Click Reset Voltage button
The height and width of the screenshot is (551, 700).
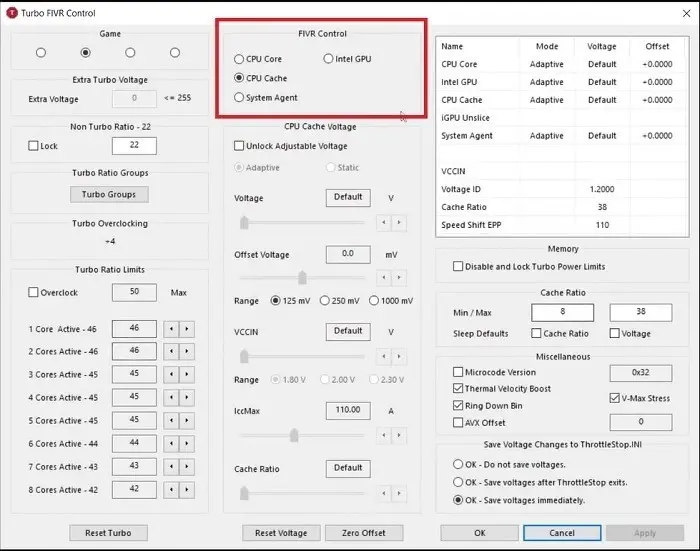point(281,533)
